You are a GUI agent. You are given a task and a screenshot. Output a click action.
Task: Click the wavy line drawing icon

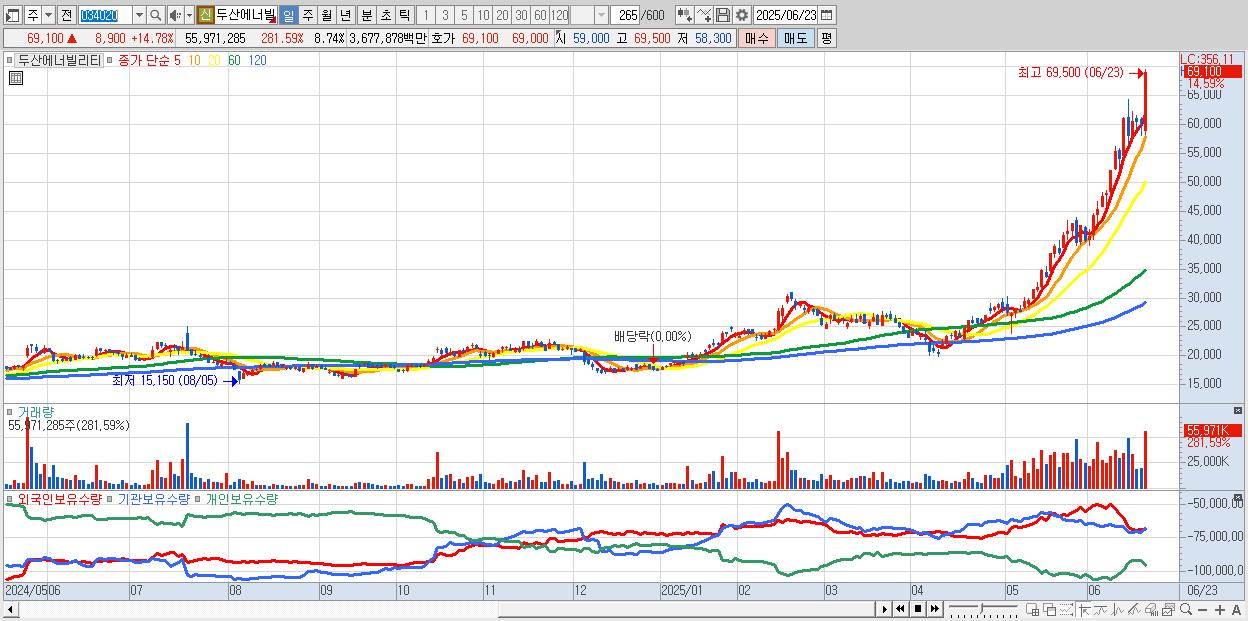tap(1100, 609)
